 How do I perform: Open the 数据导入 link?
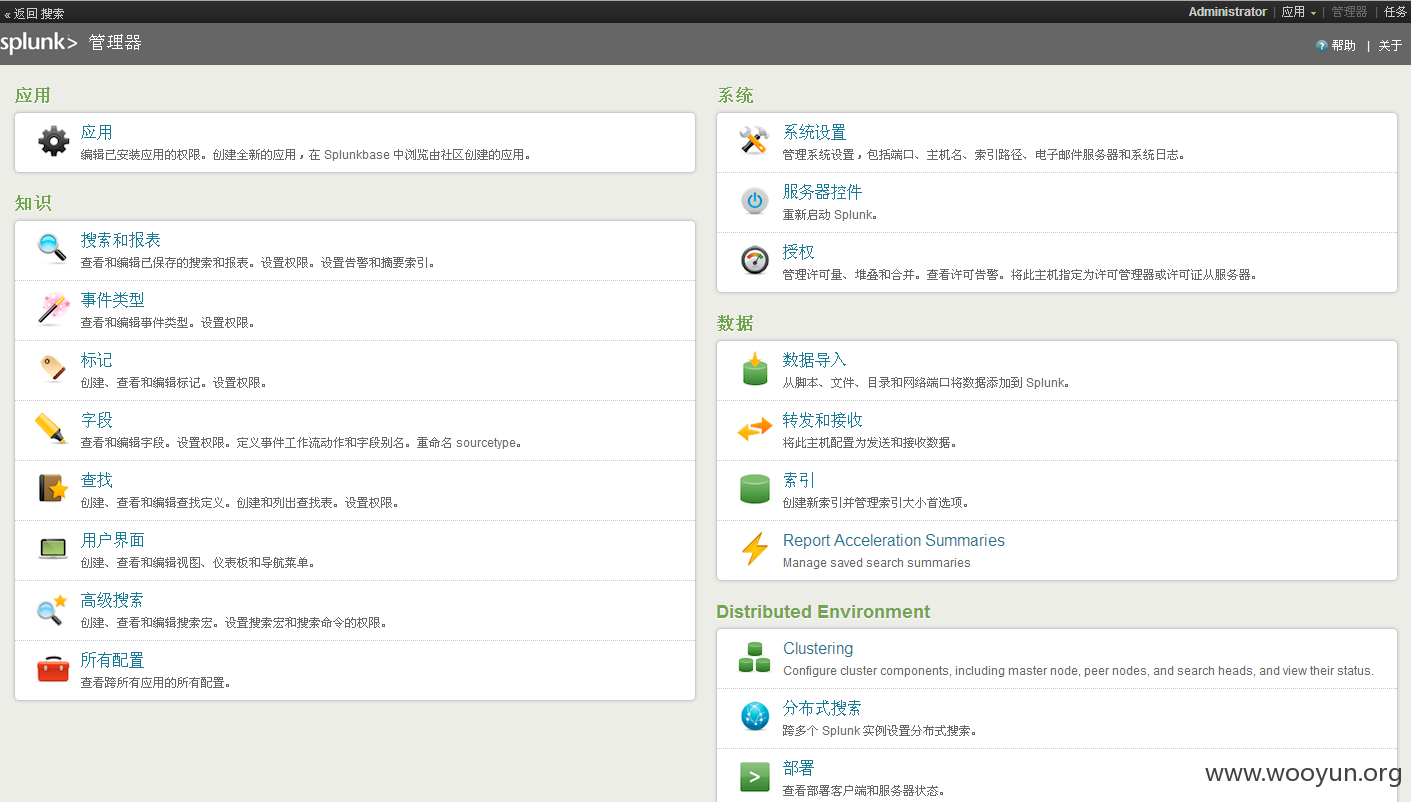[814, 360]
